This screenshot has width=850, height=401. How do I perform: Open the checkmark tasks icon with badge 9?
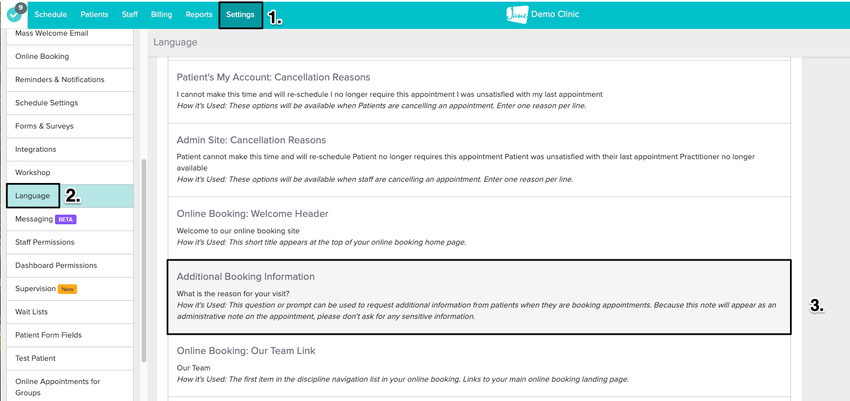[15, 14]
